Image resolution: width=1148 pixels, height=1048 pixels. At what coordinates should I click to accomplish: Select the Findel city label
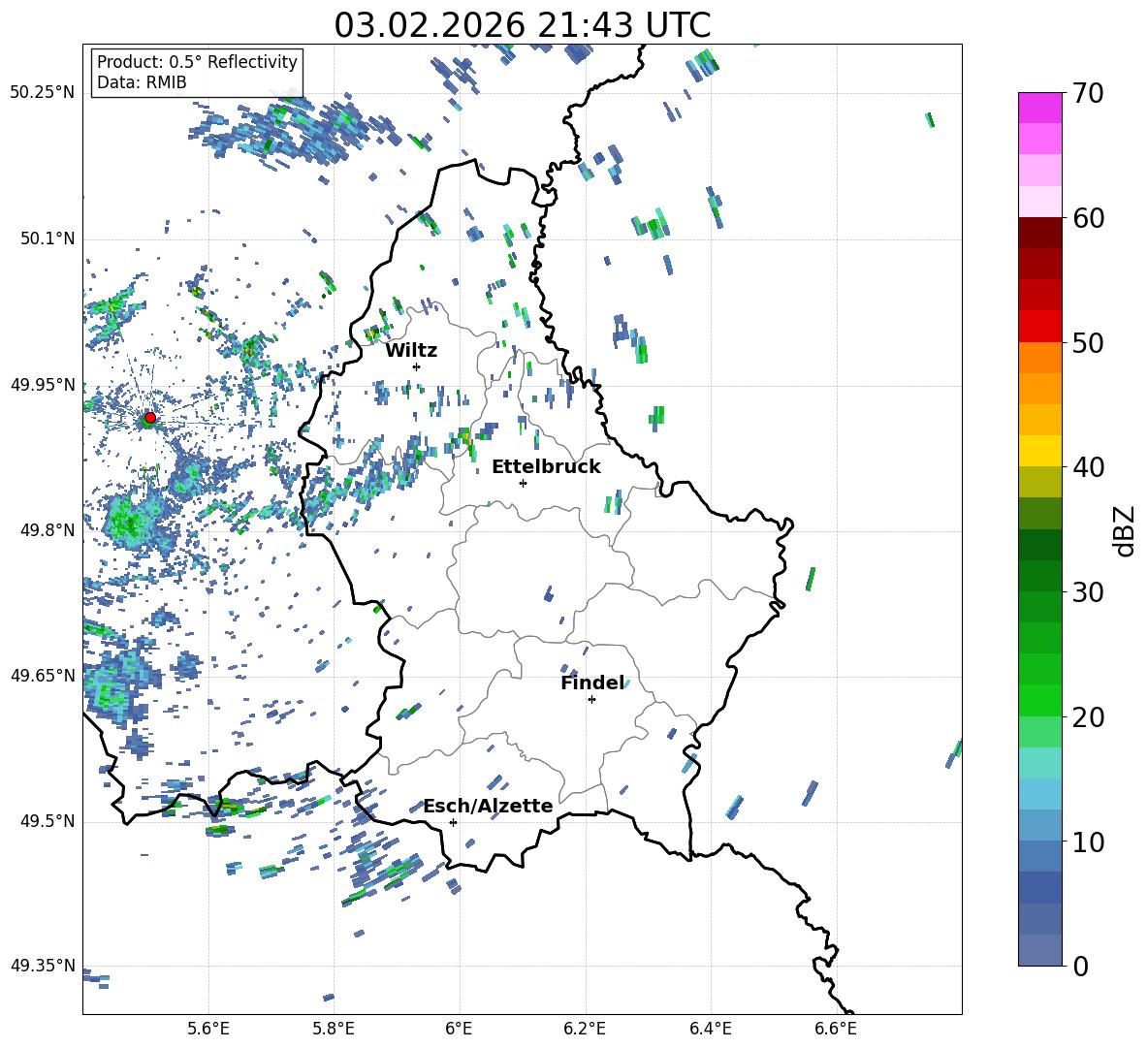pos(592,683)
